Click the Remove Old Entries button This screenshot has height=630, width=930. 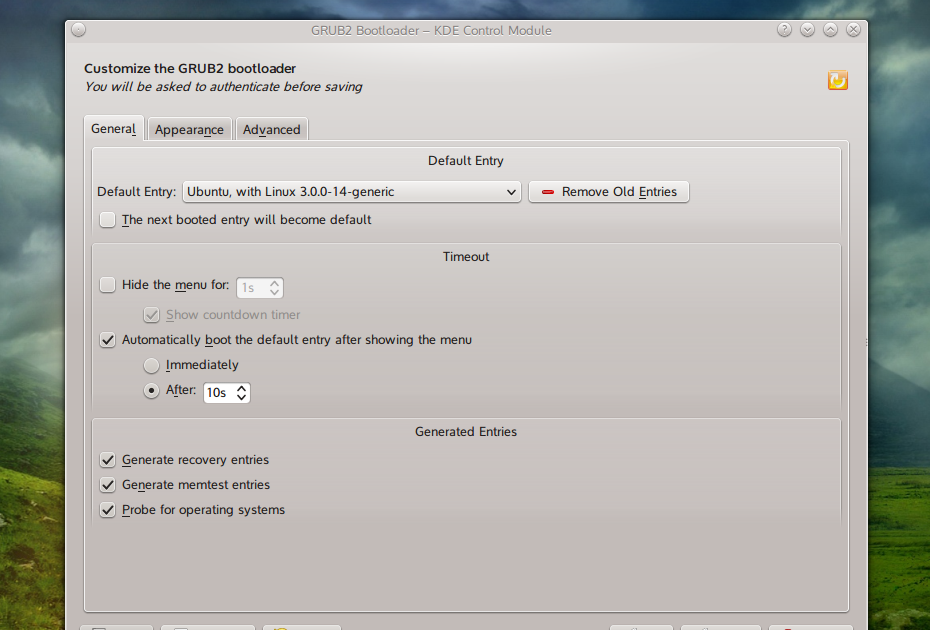(x=608, y=192)
